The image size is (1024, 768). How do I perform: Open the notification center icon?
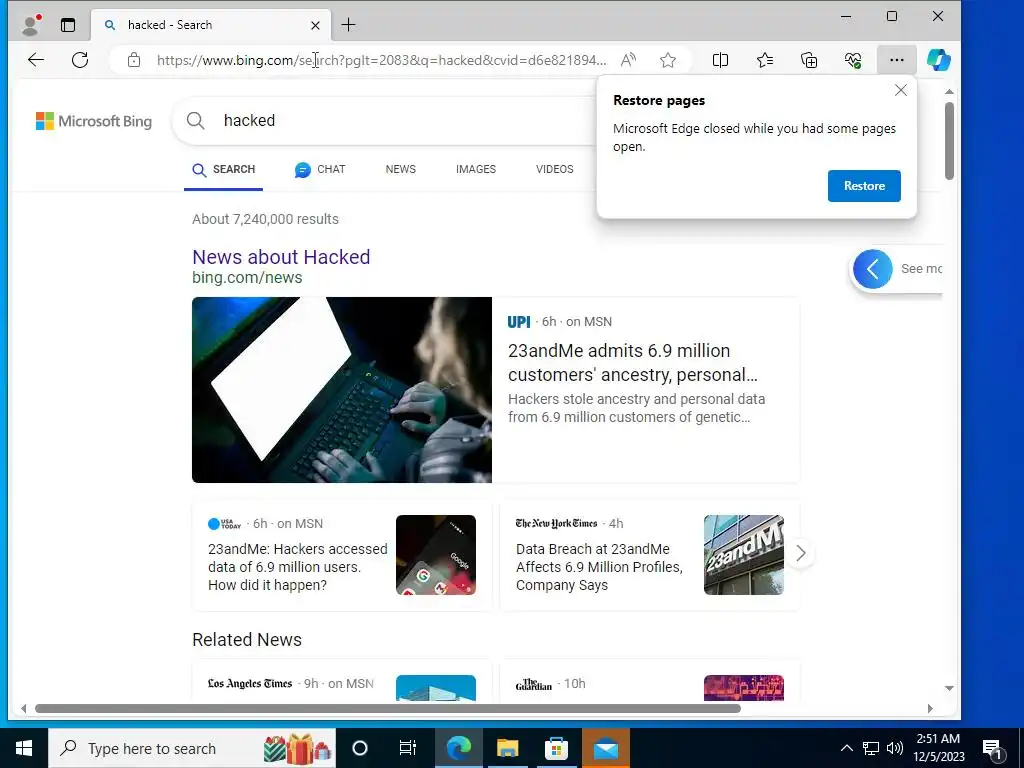(992, 749)
